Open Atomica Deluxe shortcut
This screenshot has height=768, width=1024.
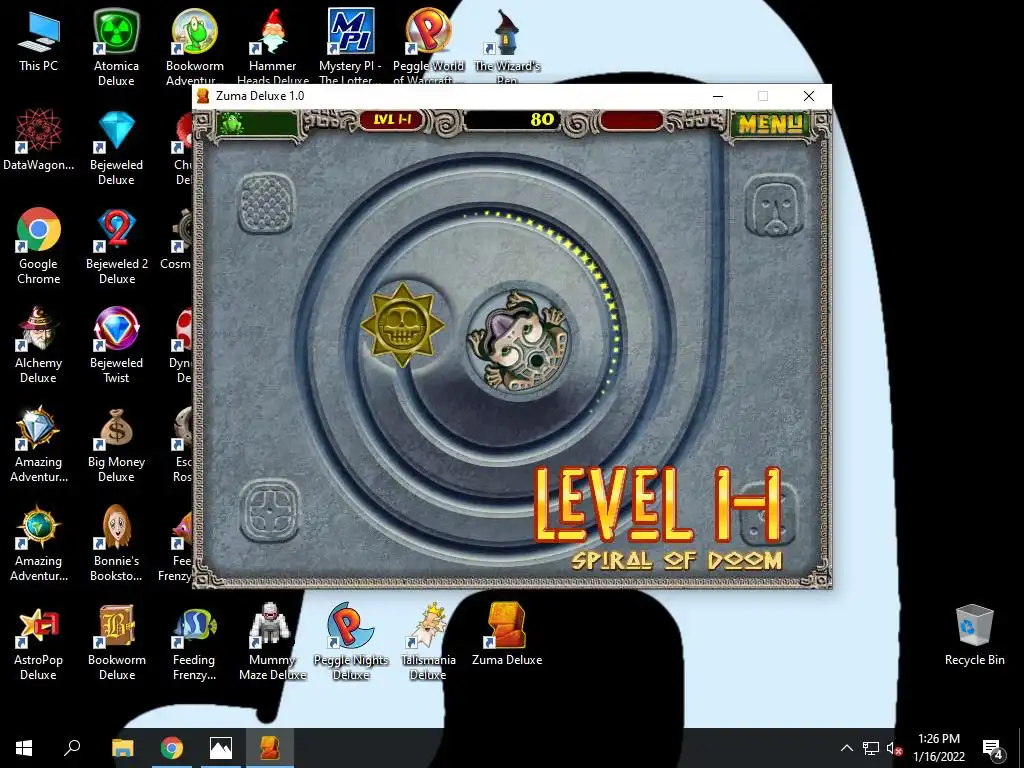pos(116,49)
